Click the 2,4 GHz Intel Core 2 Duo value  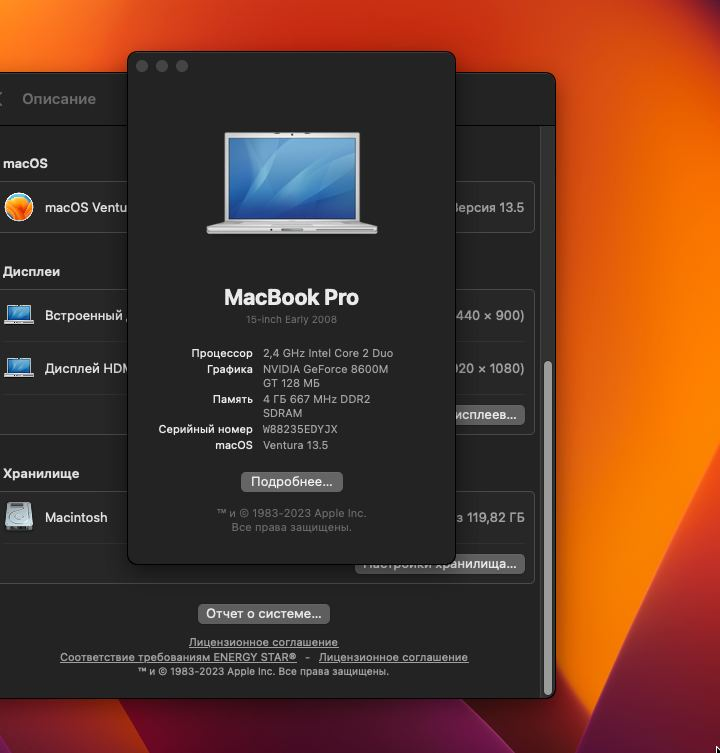point(328,353)
